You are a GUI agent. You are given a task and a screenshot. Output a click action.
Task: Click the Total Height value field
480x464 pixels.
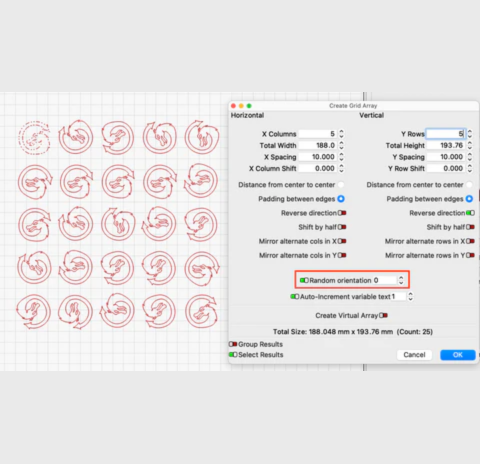pyautogui.click(x=446, y=145)
